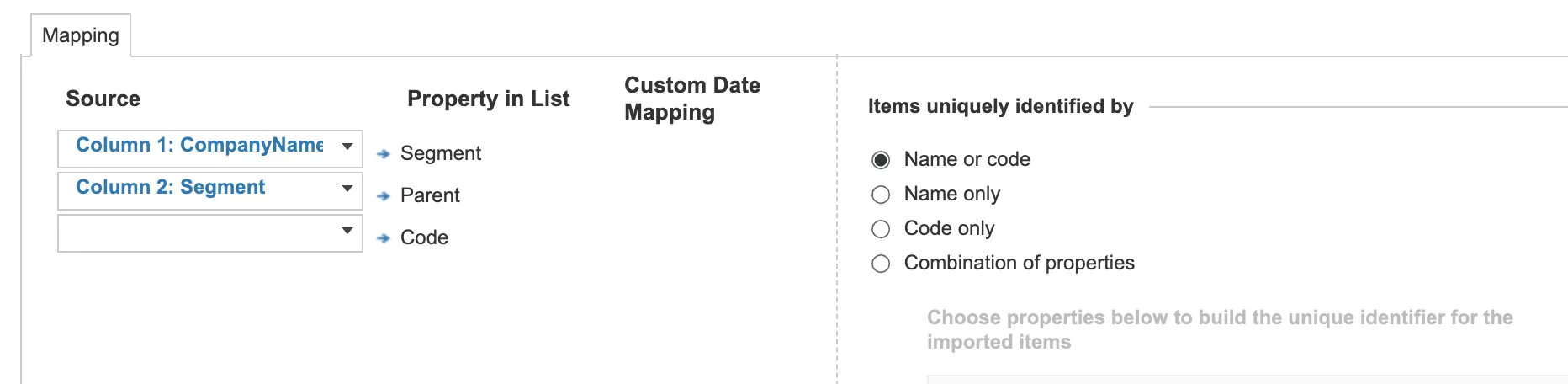Open the Column 1: CompanyName source dropdown
Screen dimensions: 1568x384
click(x=210, y=149)
